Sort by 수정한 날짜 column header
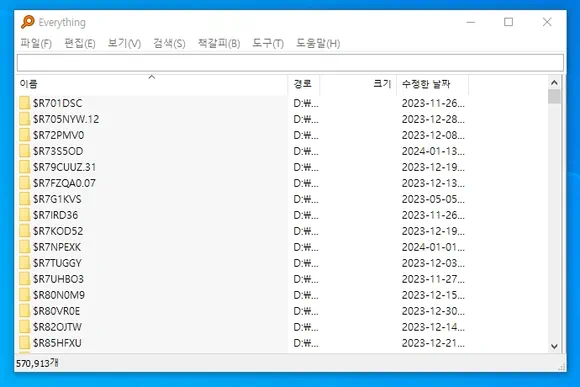 tap(432, 84)
